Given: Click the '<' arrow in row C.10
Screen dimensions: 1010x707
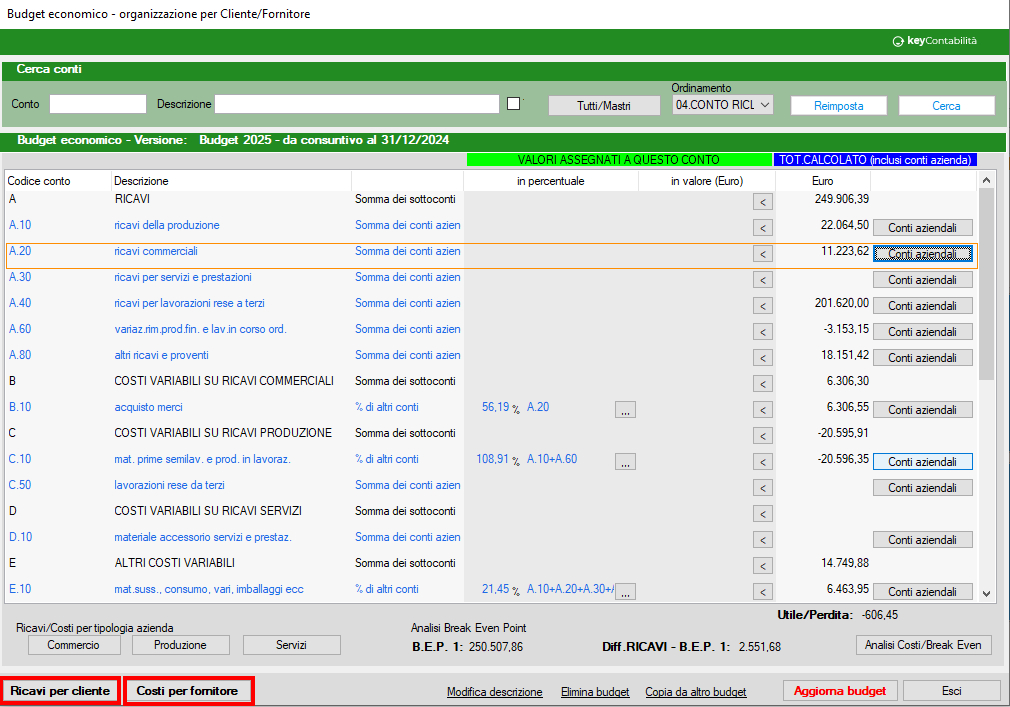Looking at the screenshot, I should (x=763, y=462).
